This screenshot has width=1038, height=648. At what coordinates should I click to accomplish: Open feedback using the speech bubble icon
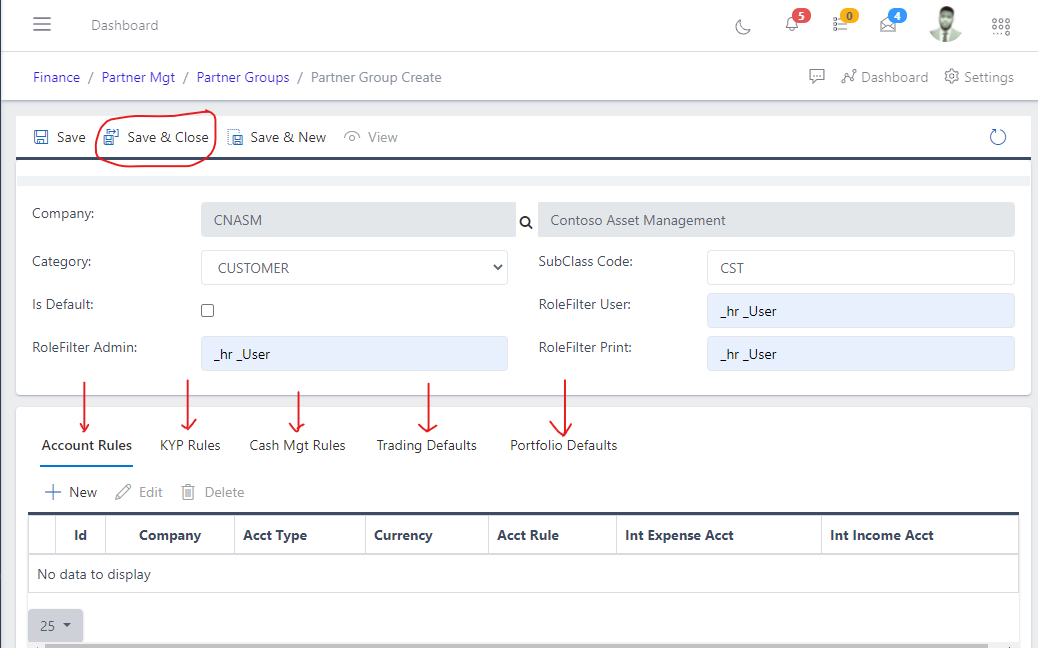(x=817, y=76)
